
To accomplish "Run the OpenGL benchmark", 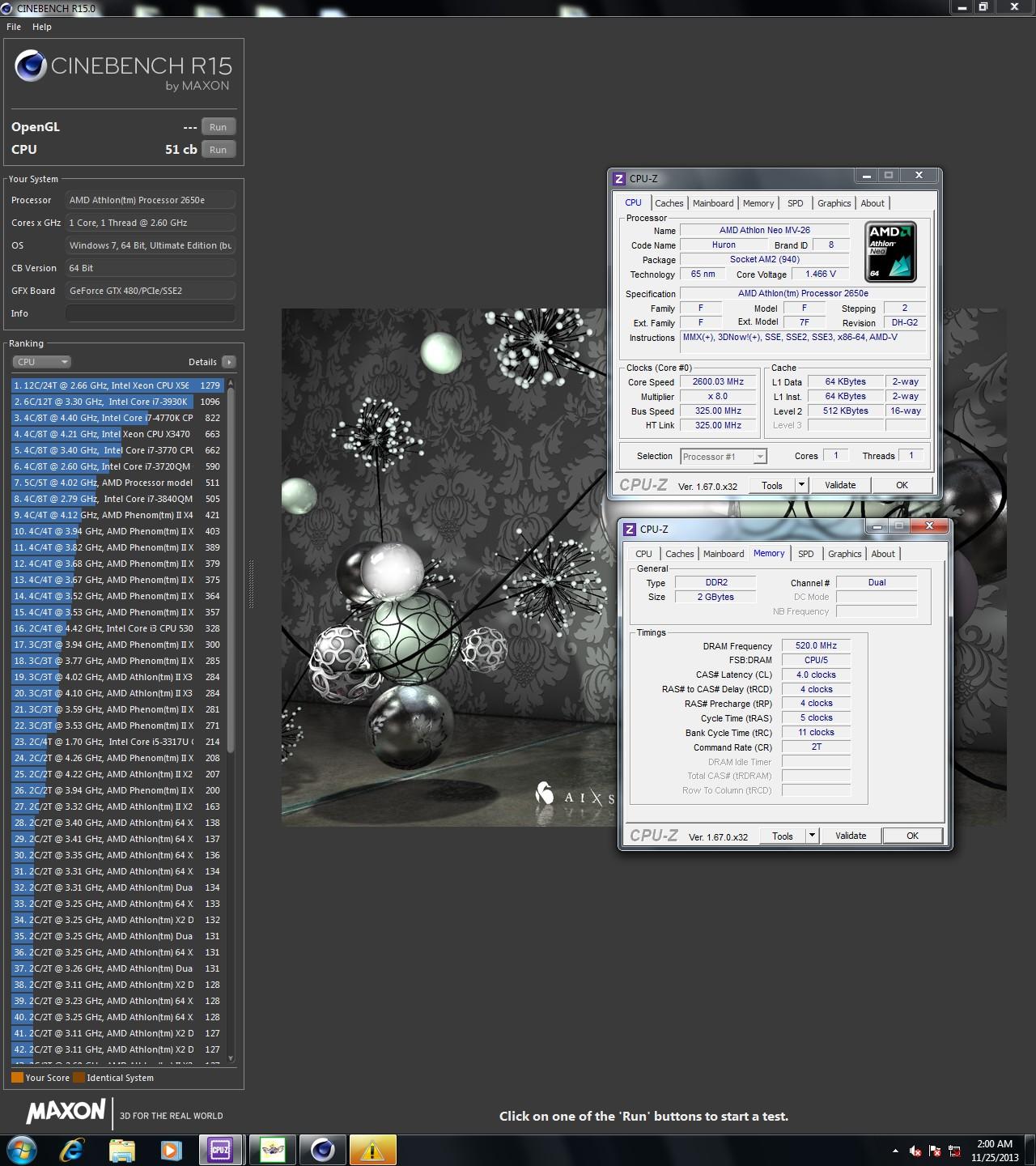I will click(x=219, y=127).
